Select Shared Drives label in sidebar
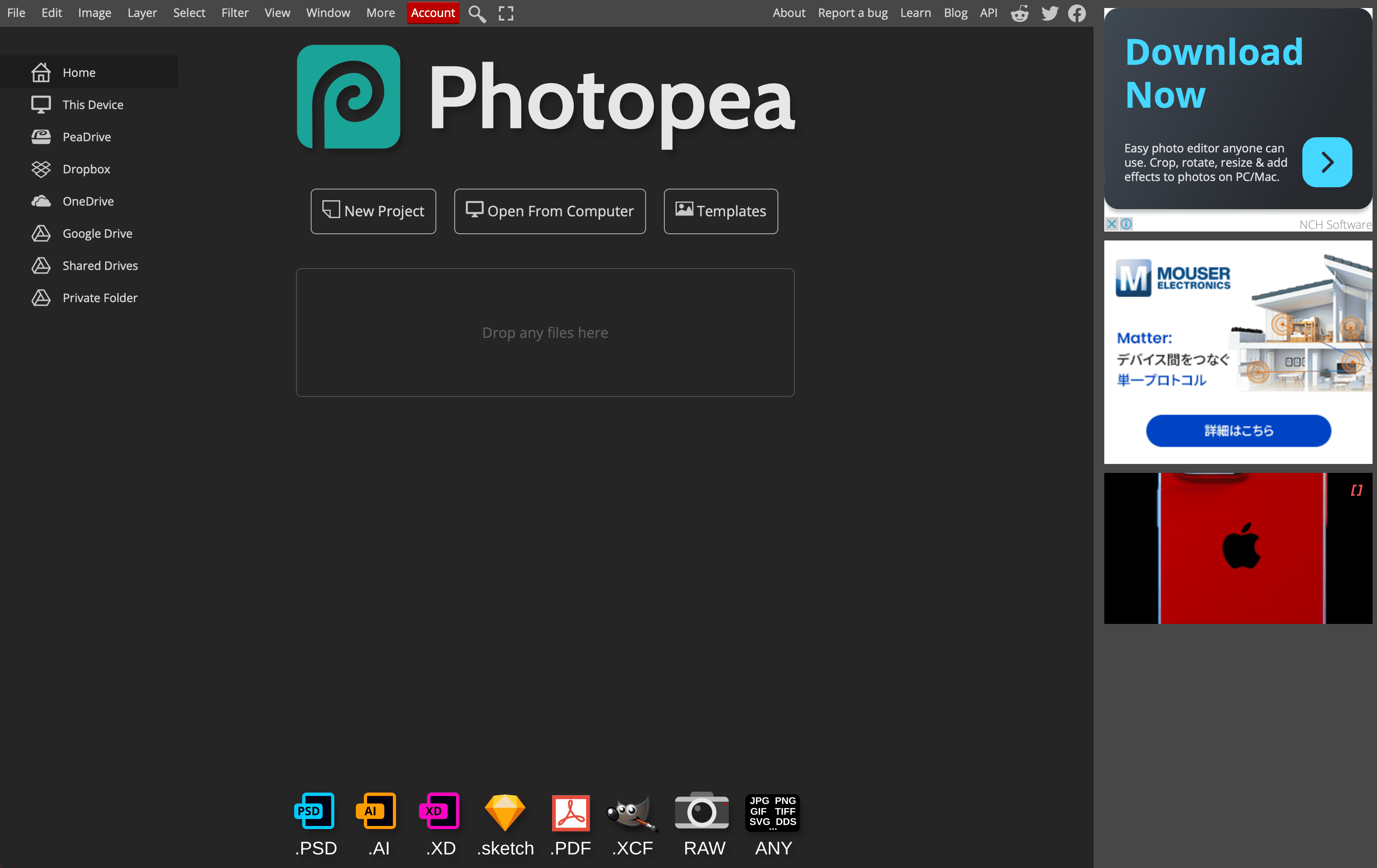 coord(100,265)
